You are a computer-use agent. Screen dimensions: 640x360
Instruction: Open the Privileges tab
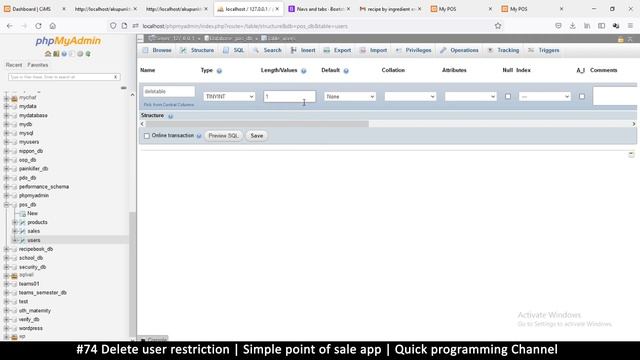click(413, 50)
